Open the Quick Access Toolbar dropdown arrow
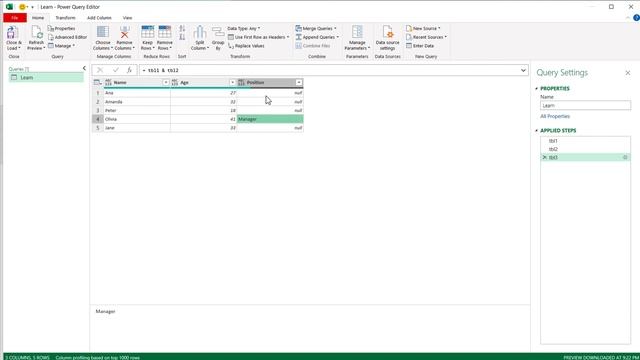The image size is (640, 360). point(33,7)
